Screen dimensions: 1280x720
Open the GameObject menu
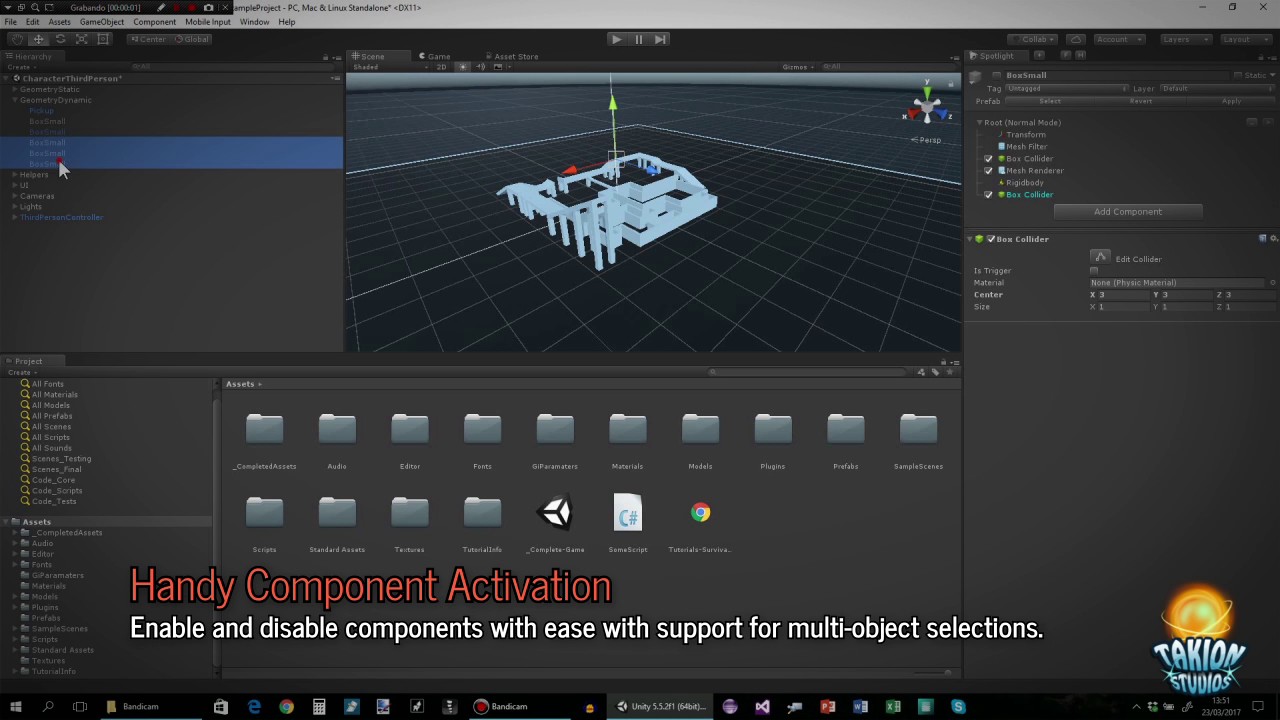tap(101, 21)
